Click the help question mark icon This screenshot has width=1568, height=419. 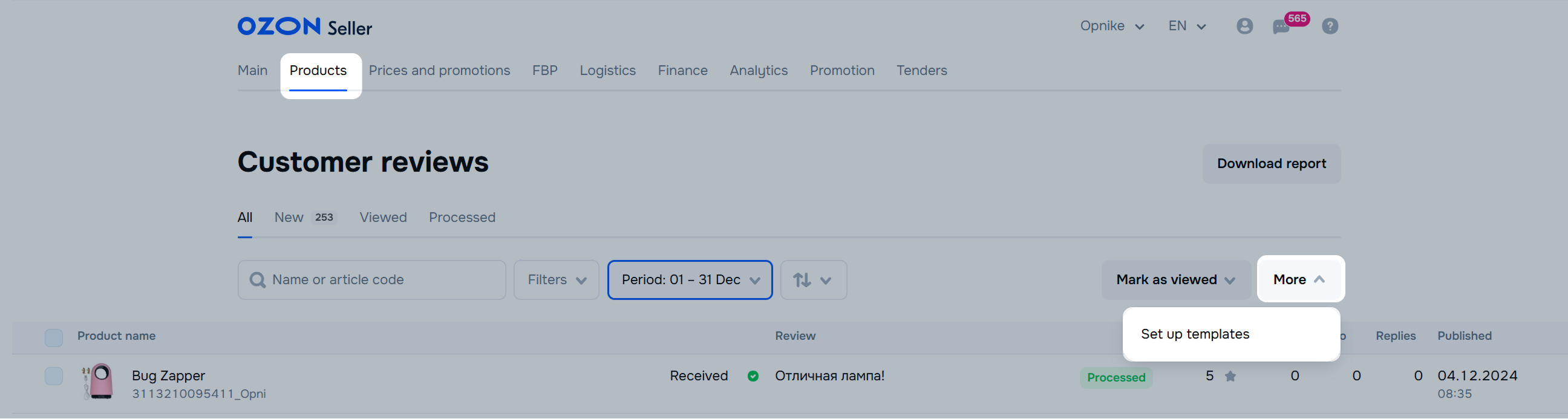pos(1330,26)
